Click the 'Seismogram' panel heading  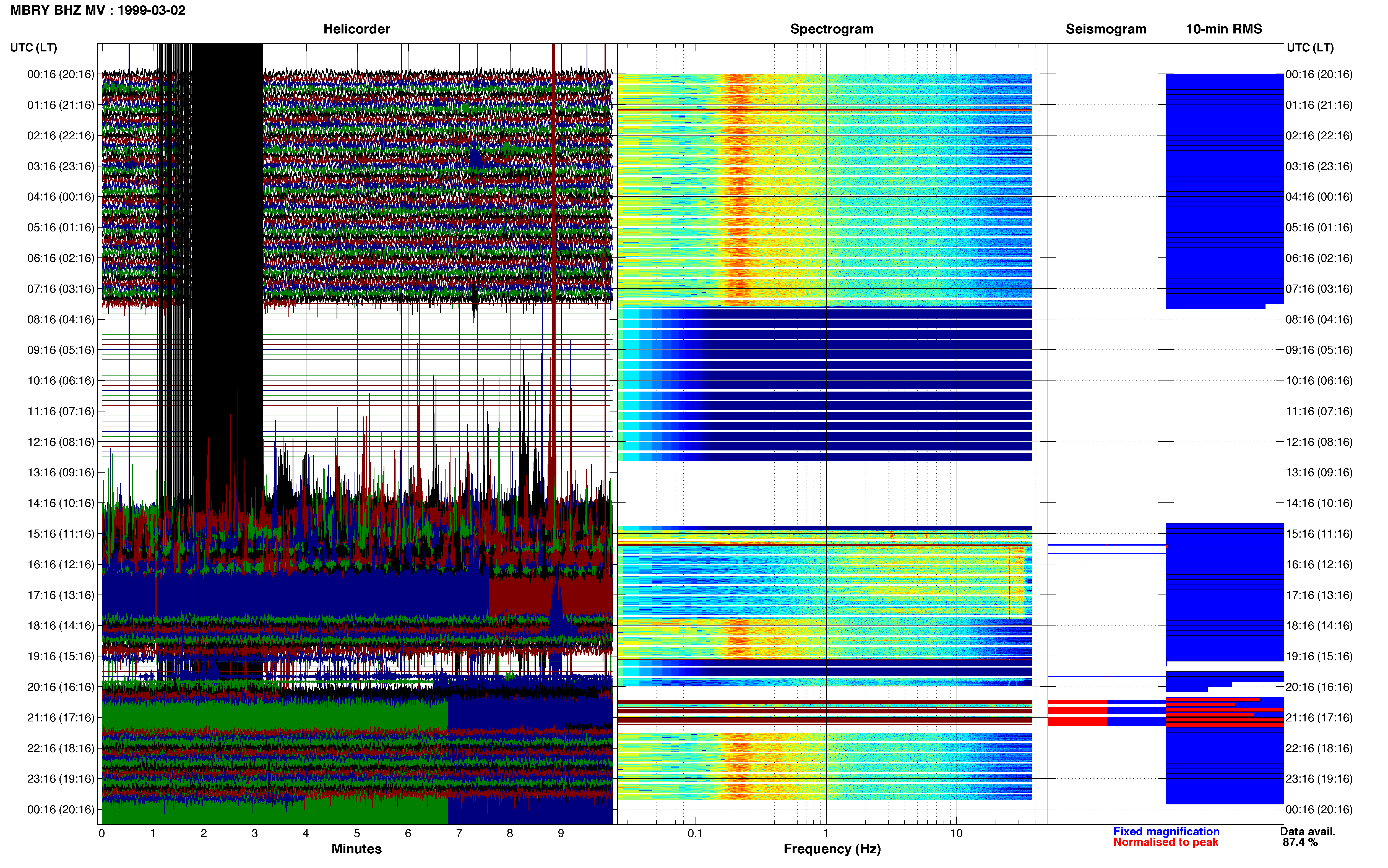coord(1106,29)
